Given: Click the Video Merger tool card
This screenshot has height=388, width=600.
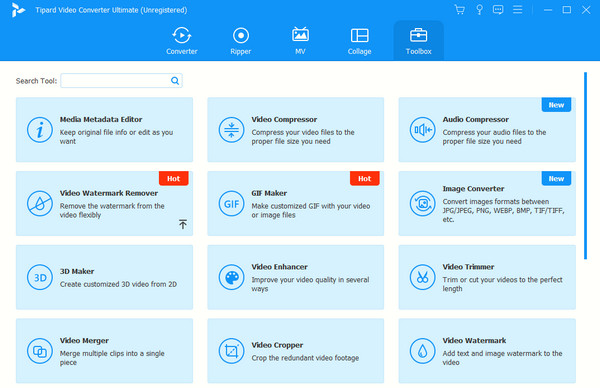Looking at the screenshot, I should click(x=104, y=351).
